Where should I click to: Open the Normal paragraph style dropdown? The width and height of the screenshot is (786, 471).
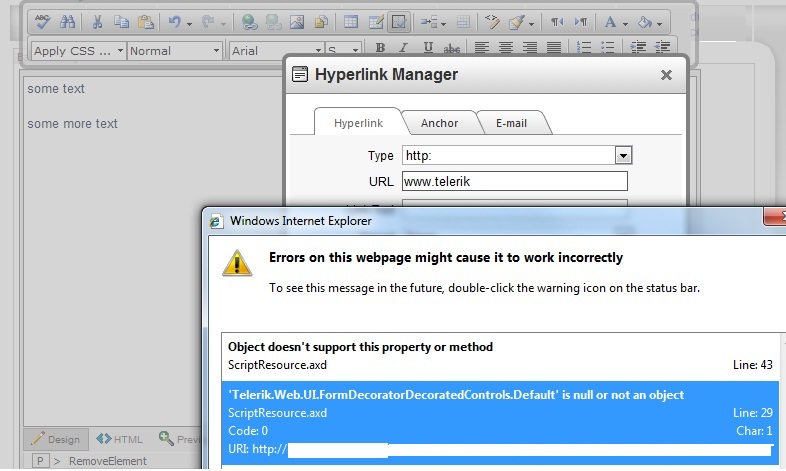(174, 51)
